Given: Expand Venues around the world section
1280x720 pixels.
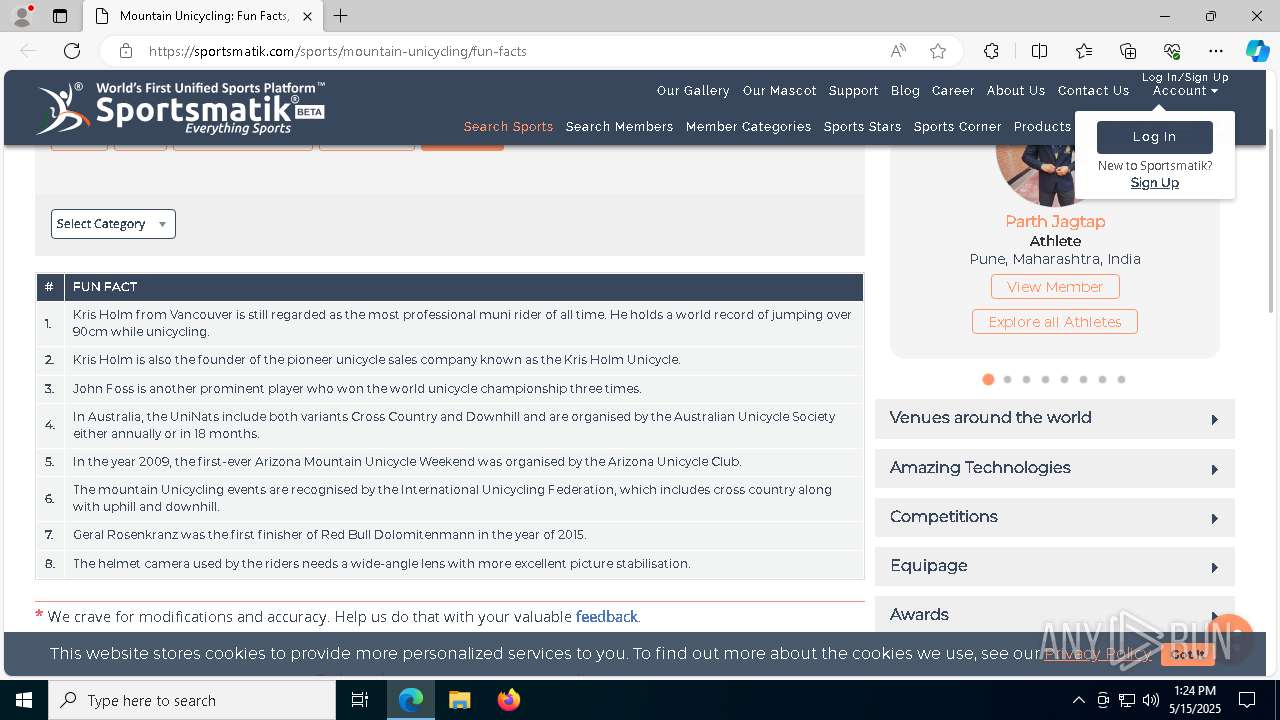Looking at the screenshot, I should point(1055,418).
